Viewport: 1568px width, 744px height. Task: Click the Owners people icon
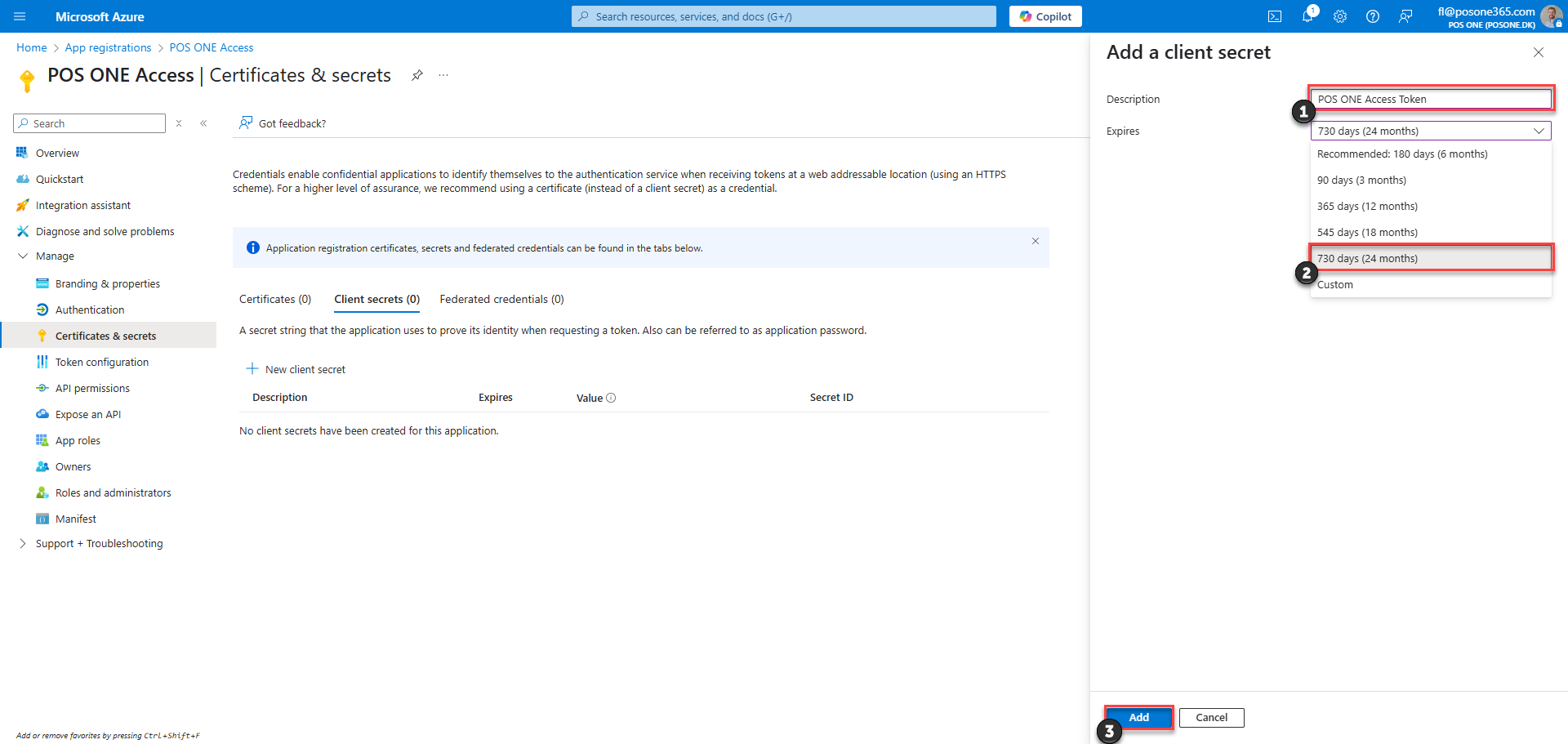point(42,466)
